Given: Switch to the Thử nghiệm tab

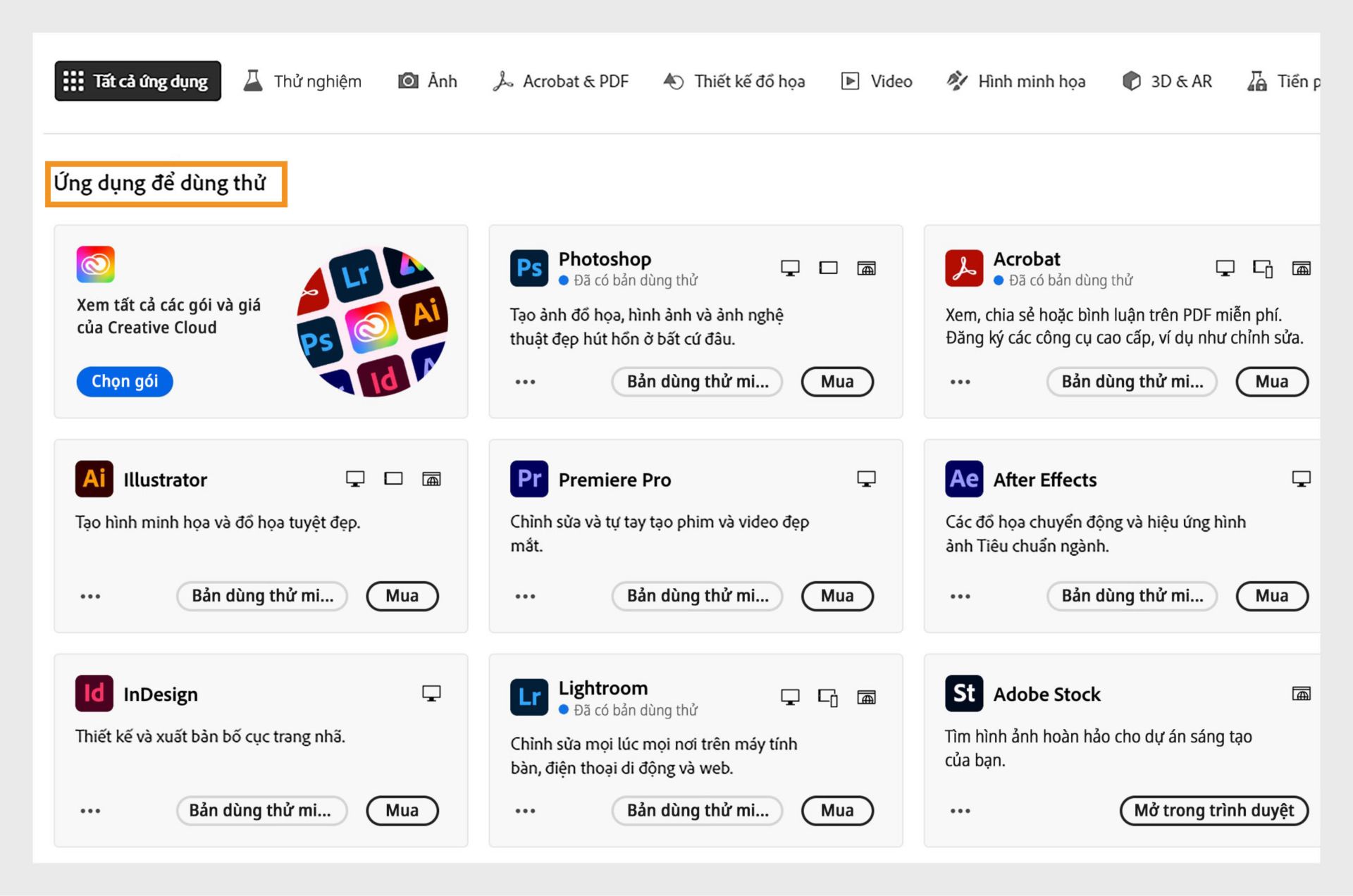Looking at the screenshot, I should 303,81.
